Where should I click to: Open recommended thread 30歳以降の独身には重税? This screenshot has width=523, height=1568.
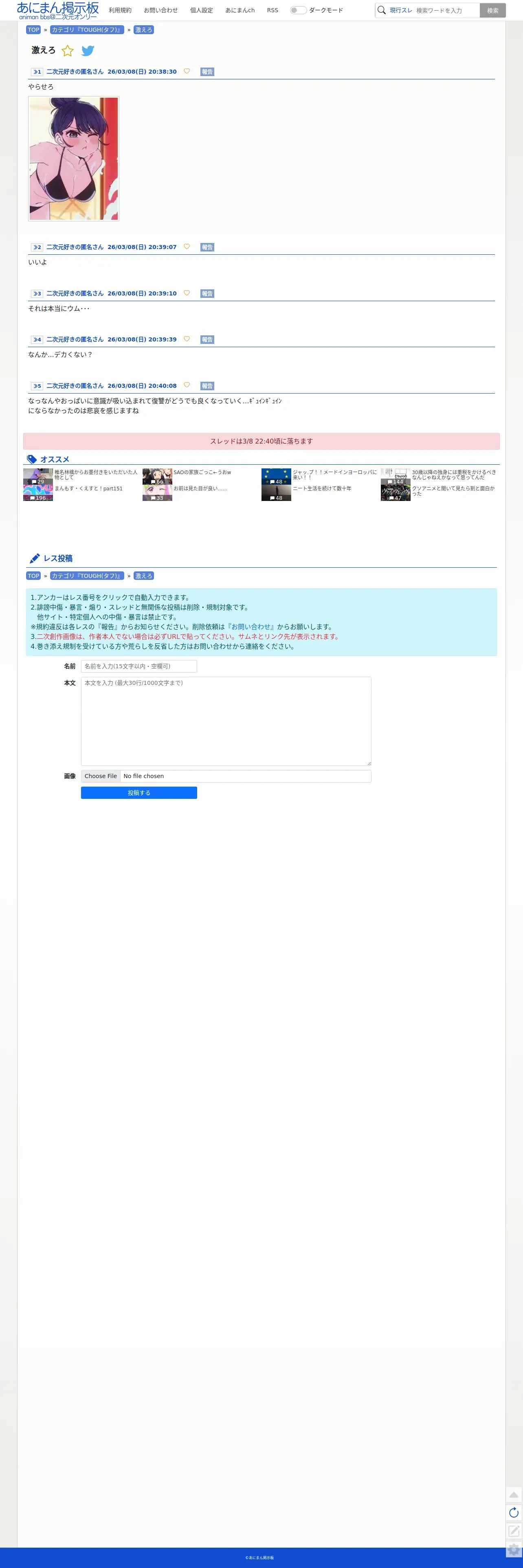[x=454, y=475]
